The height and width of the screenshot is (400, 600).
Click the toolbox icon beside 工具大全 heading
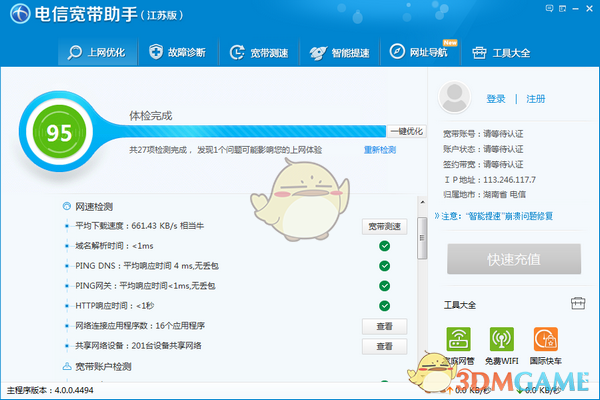(578, 304)
